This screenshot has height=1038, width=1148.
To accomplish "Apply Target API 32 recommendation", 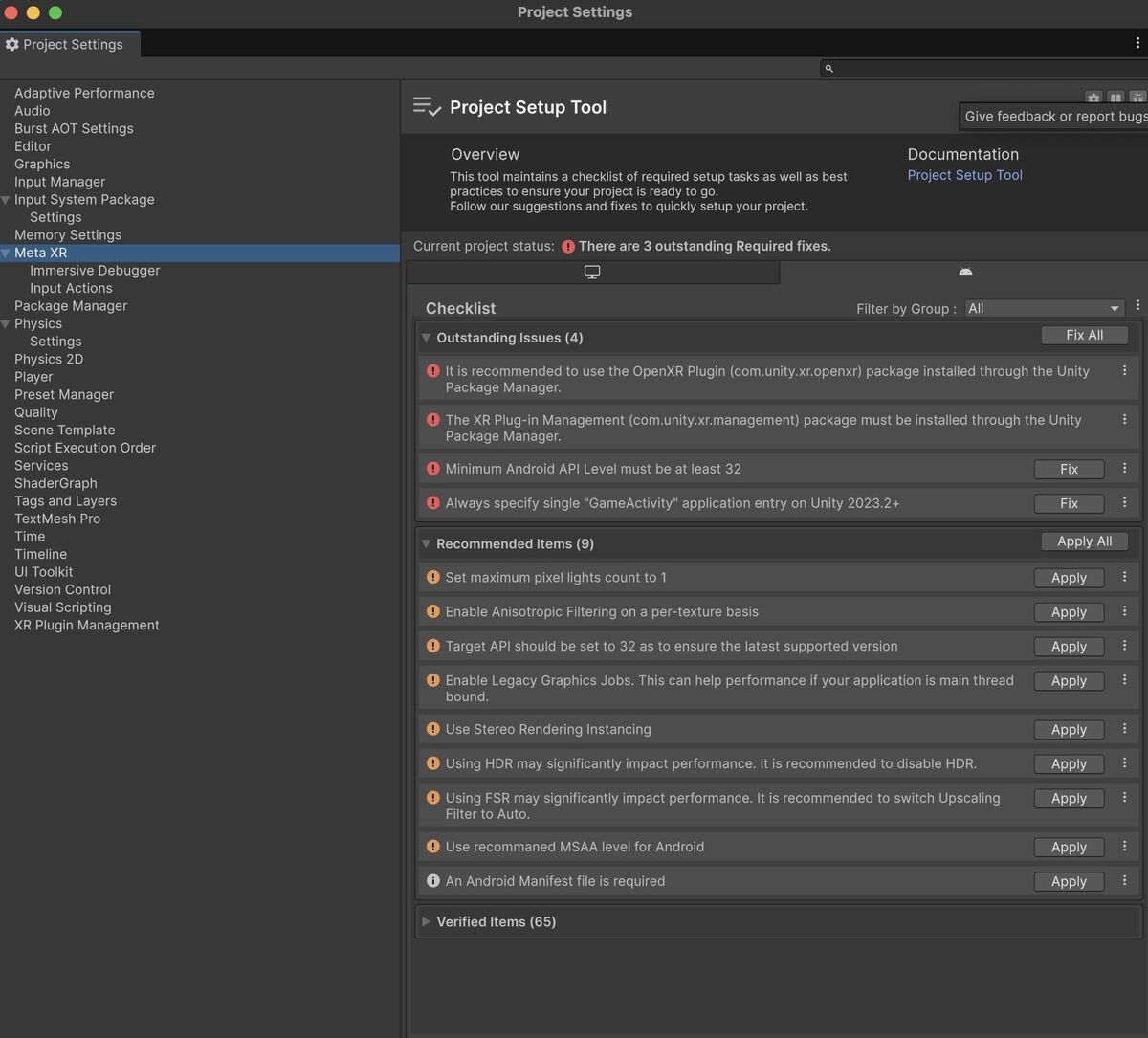I will pyautogui.click(x=1069, y=647).
